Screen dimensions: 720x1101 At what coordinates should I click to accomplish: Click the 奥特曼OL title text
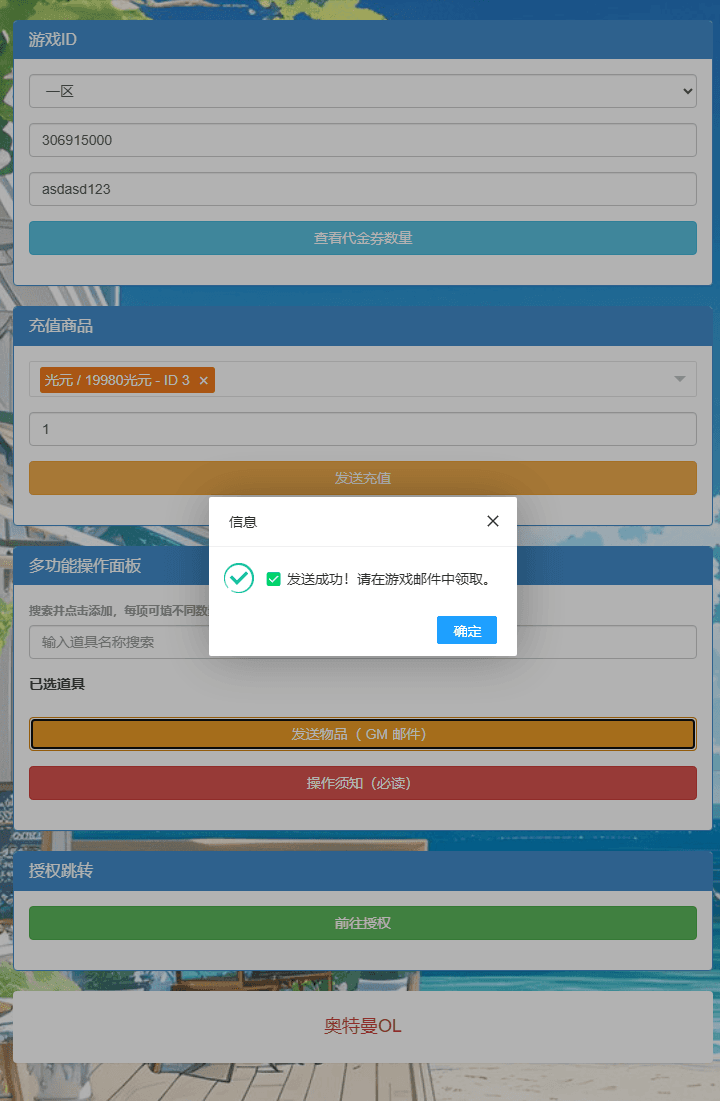(362, 1026)
